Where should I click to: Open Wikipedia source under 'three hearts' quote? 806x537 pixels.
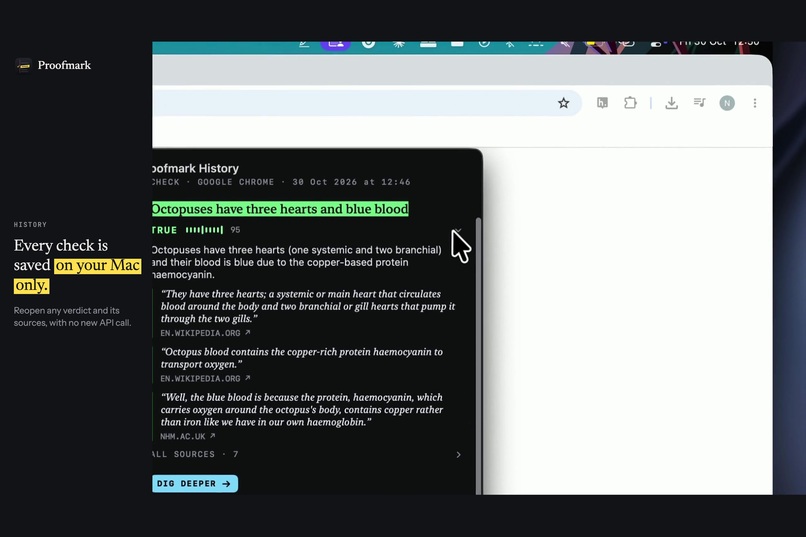pyautogui.click(x=205, y=333)
